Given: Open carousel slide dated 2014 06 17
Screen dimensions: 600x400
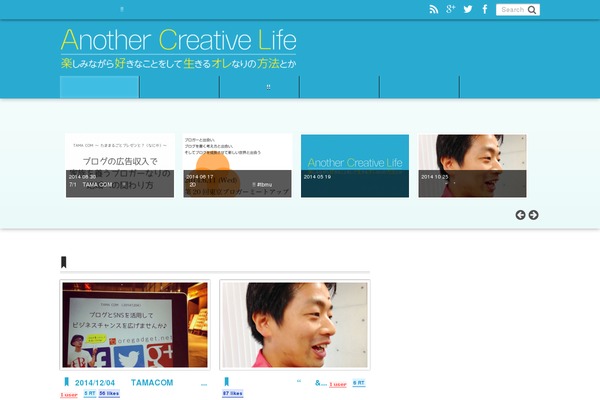Looking at the screenshot, I should (237, 165).
